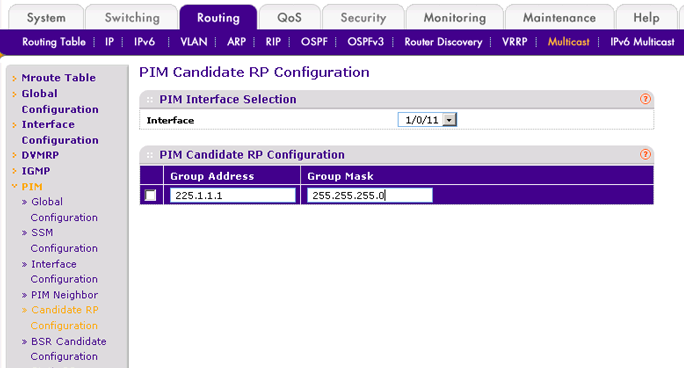Expand DVMRP in the sidebar
The width and height of the screenshot is (684, 368).
click(x=40, y=155)
